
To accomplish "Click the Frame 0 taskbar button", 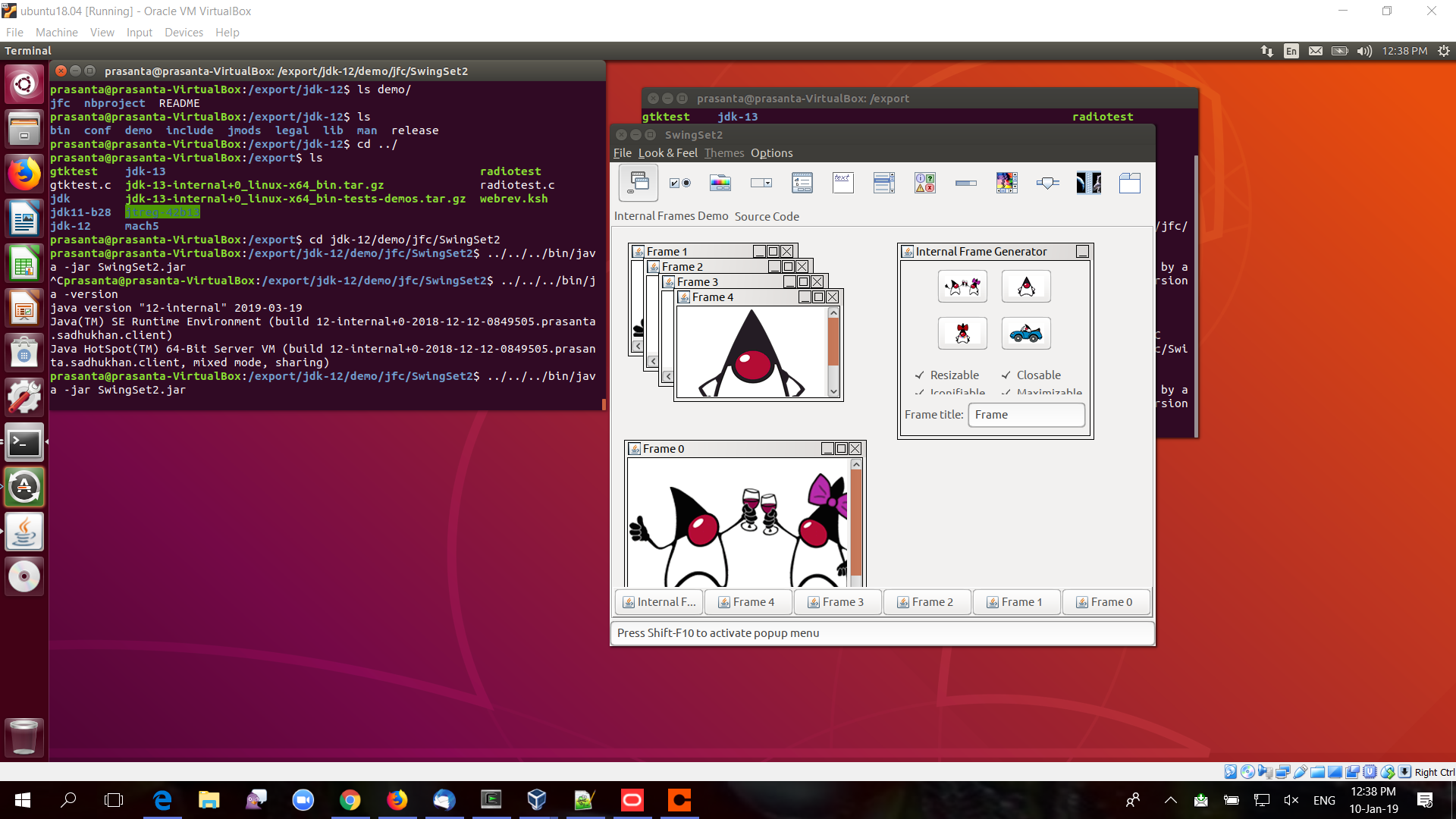I will pos(1106,602).
